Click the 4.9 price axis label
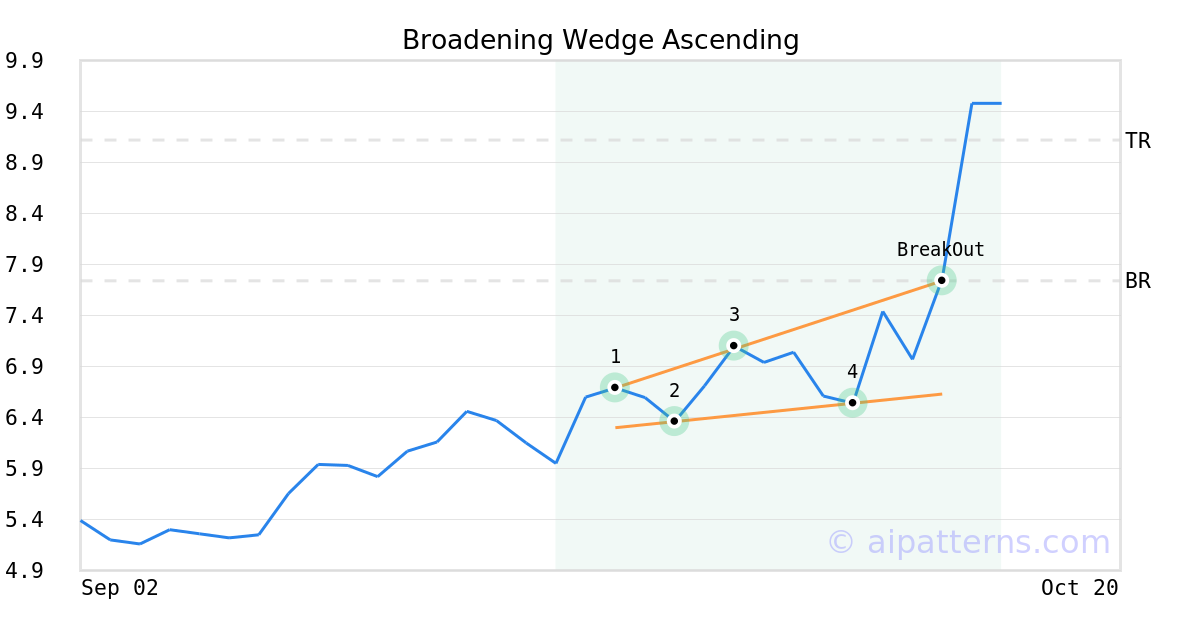 (24, 571)
